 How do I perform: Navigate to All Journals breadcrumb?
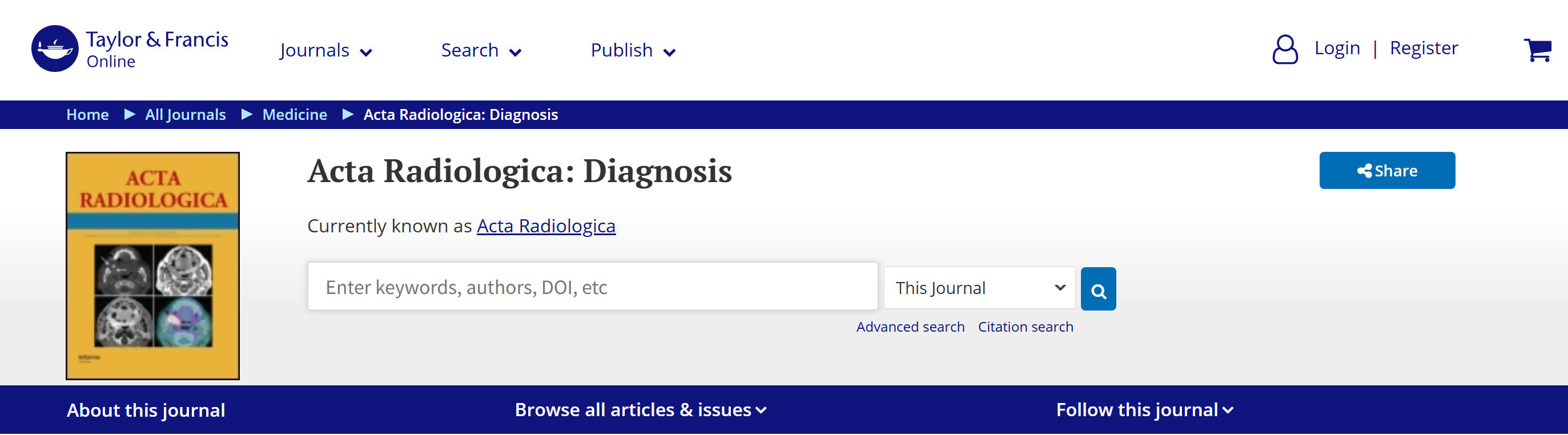pos(185,114)
